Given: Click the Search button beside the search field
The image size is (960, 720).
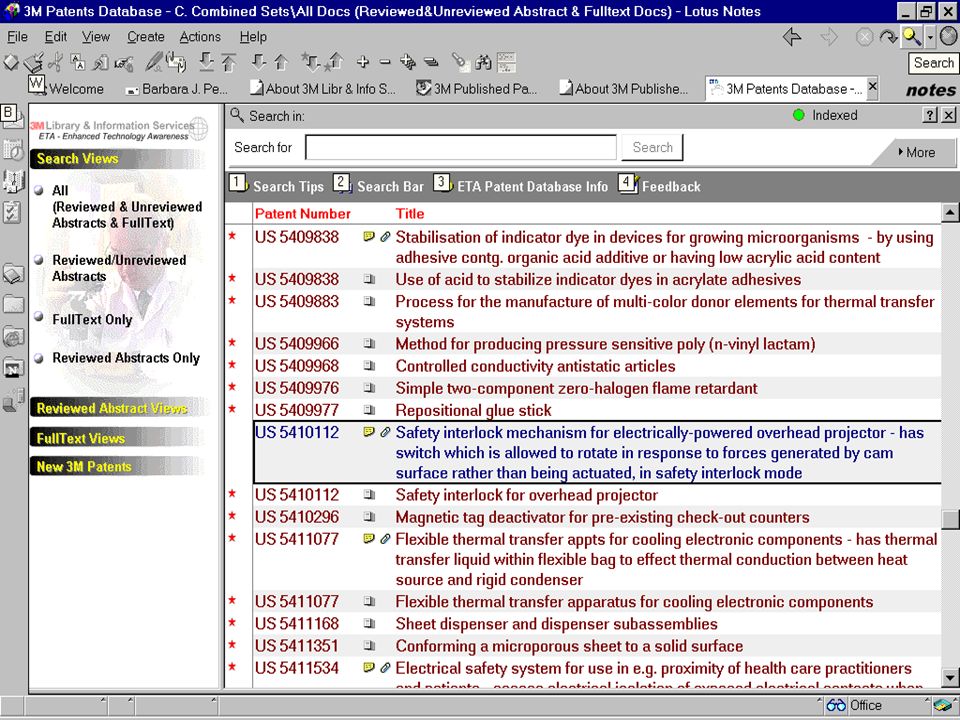Looking at the screenshot, I should 652,148.
